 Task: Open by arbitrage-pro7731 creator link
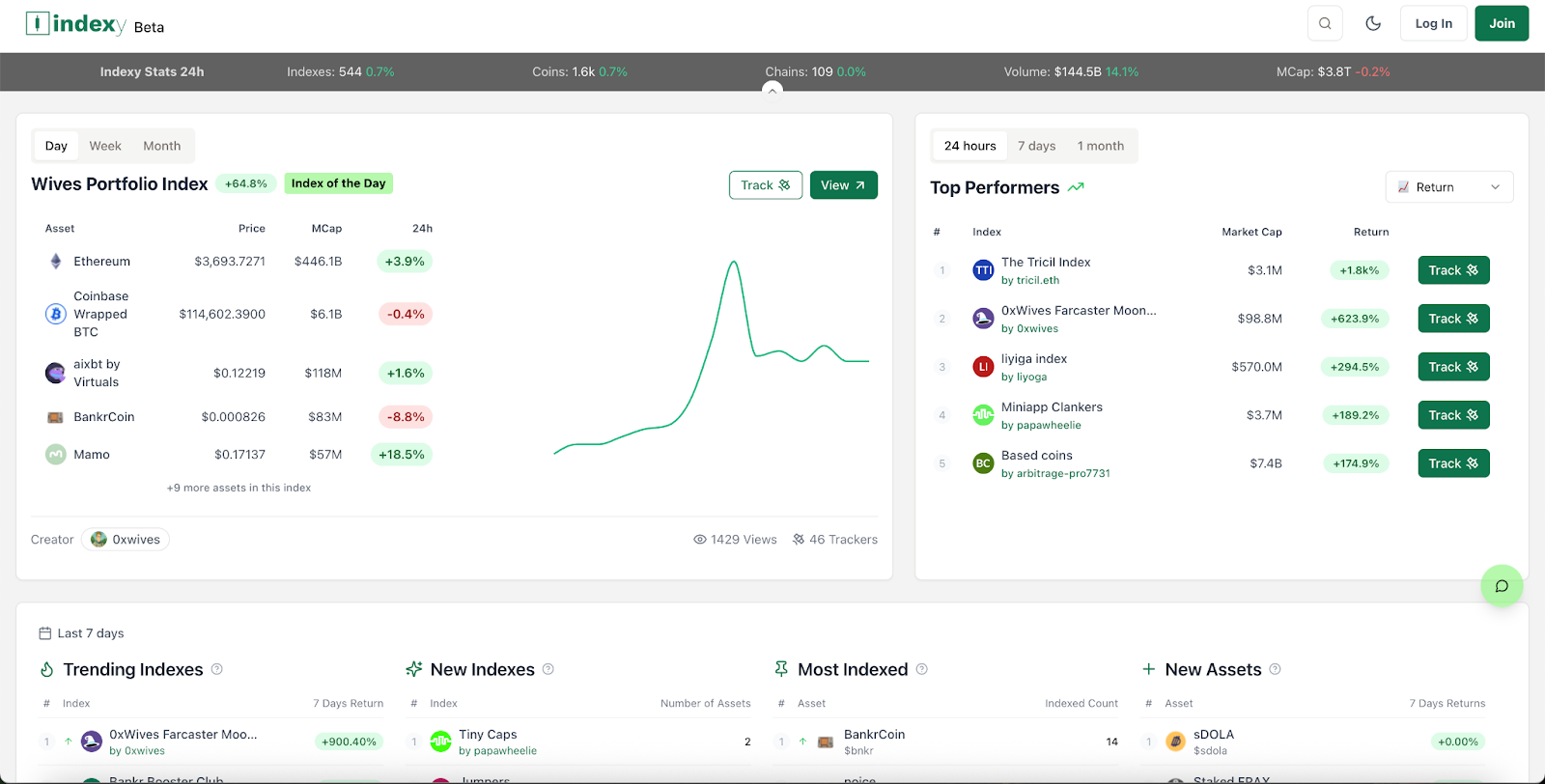click(x=1055, y=474)
